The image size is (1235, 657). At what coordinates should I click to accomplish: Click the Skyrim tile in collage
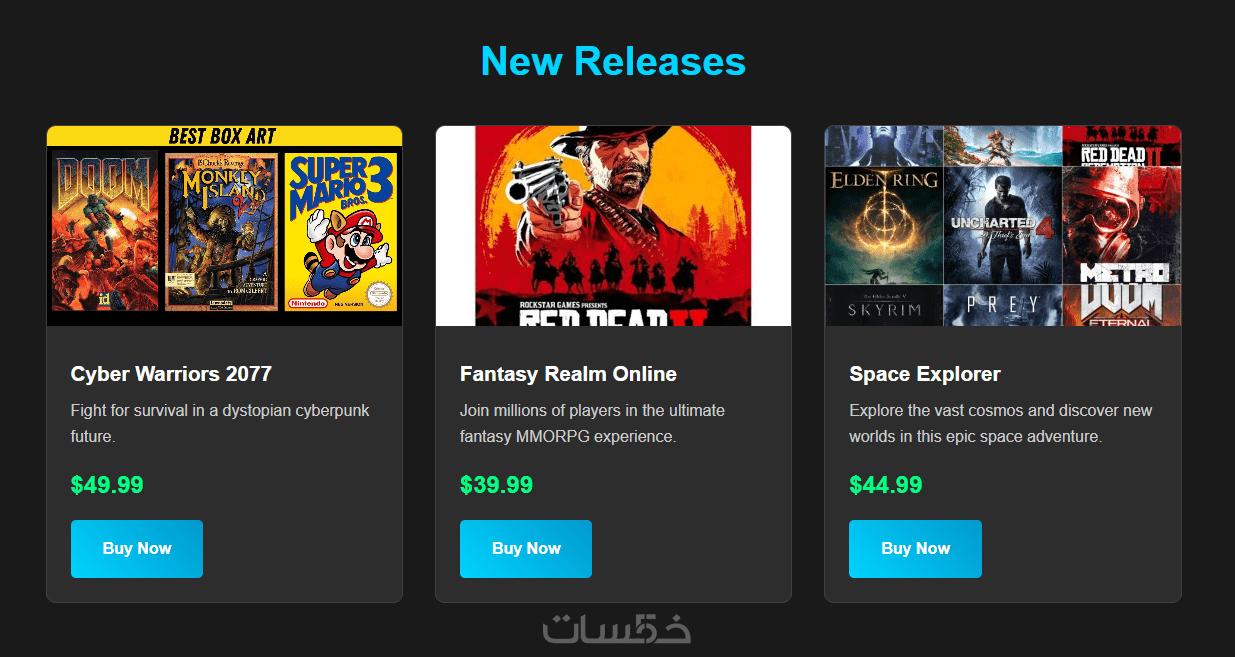point(884,306)
